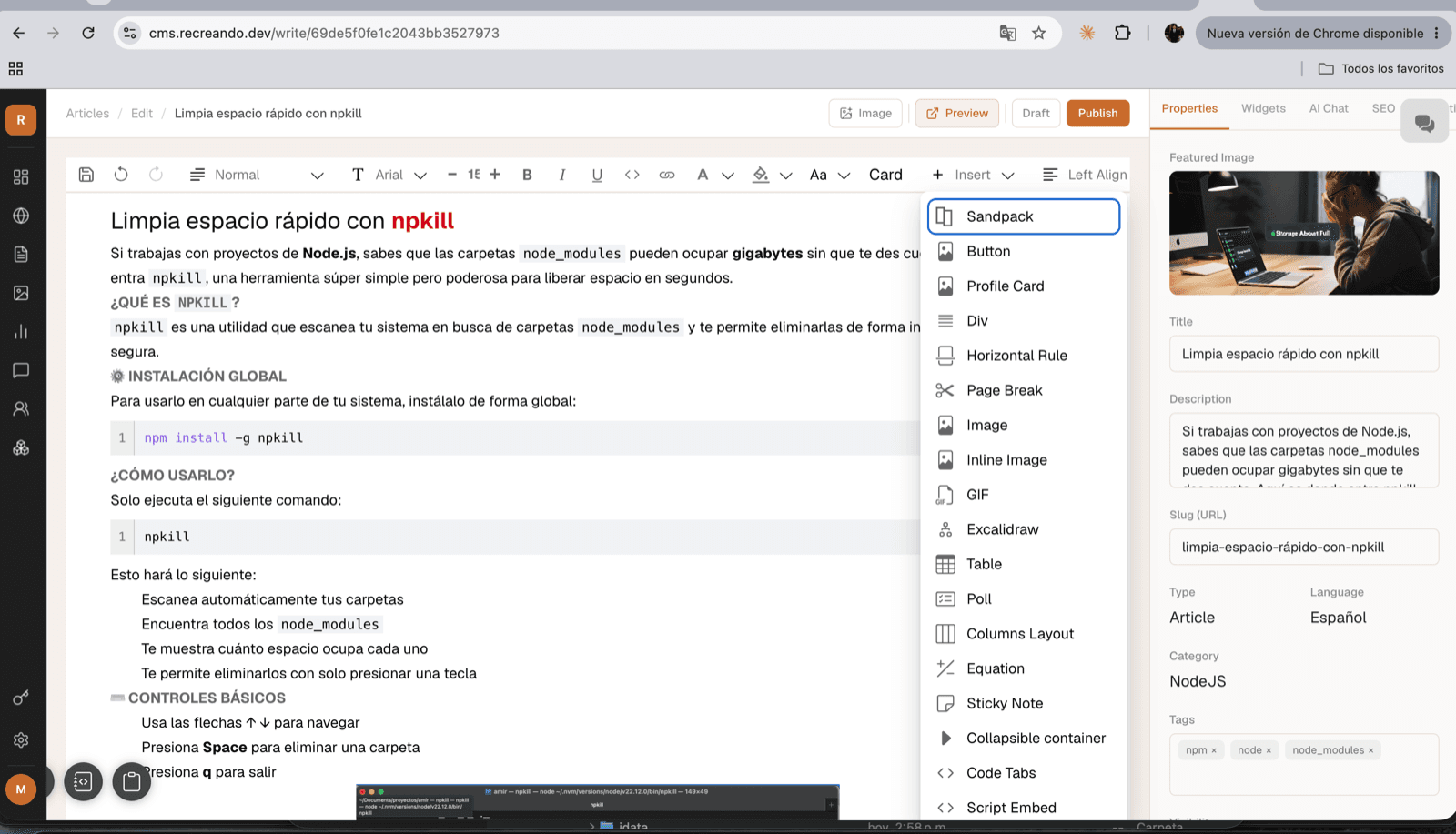
Task: Toggle bold formatting
Action: click(527, 175)
